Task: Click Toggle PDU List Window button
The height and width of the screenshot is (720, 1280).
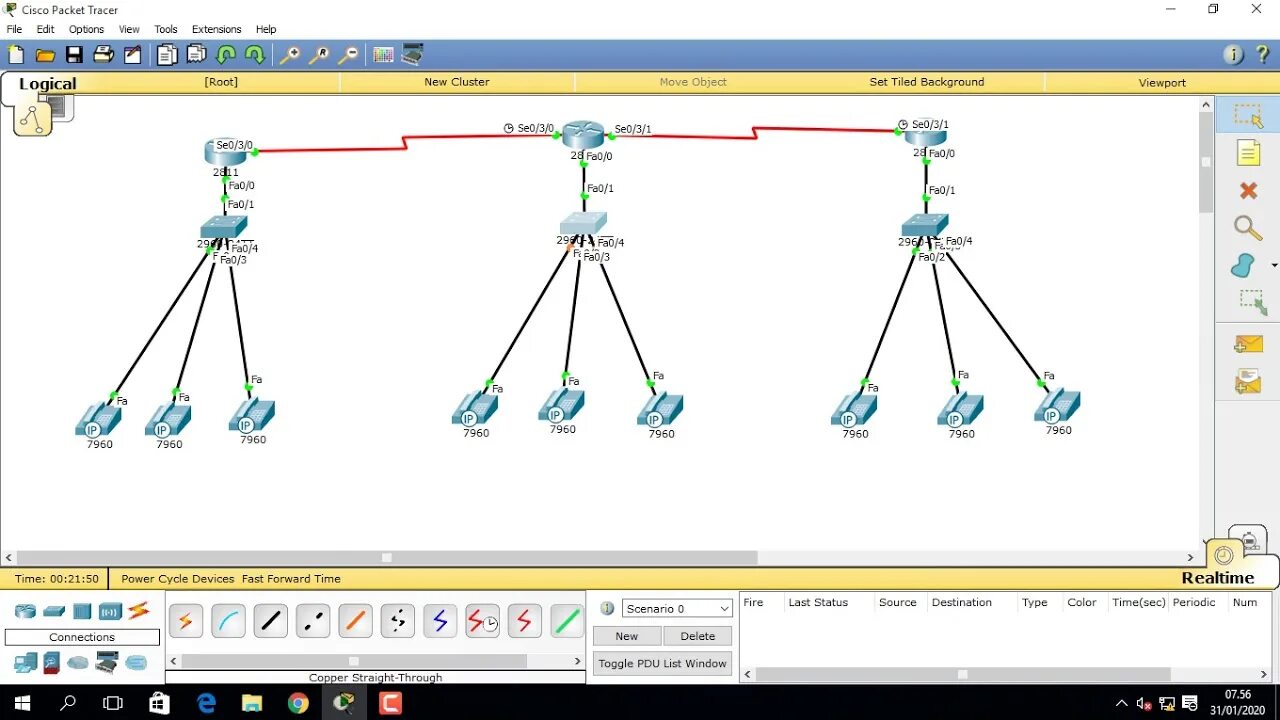Action: pyautogui.click(x=663, y=663)
